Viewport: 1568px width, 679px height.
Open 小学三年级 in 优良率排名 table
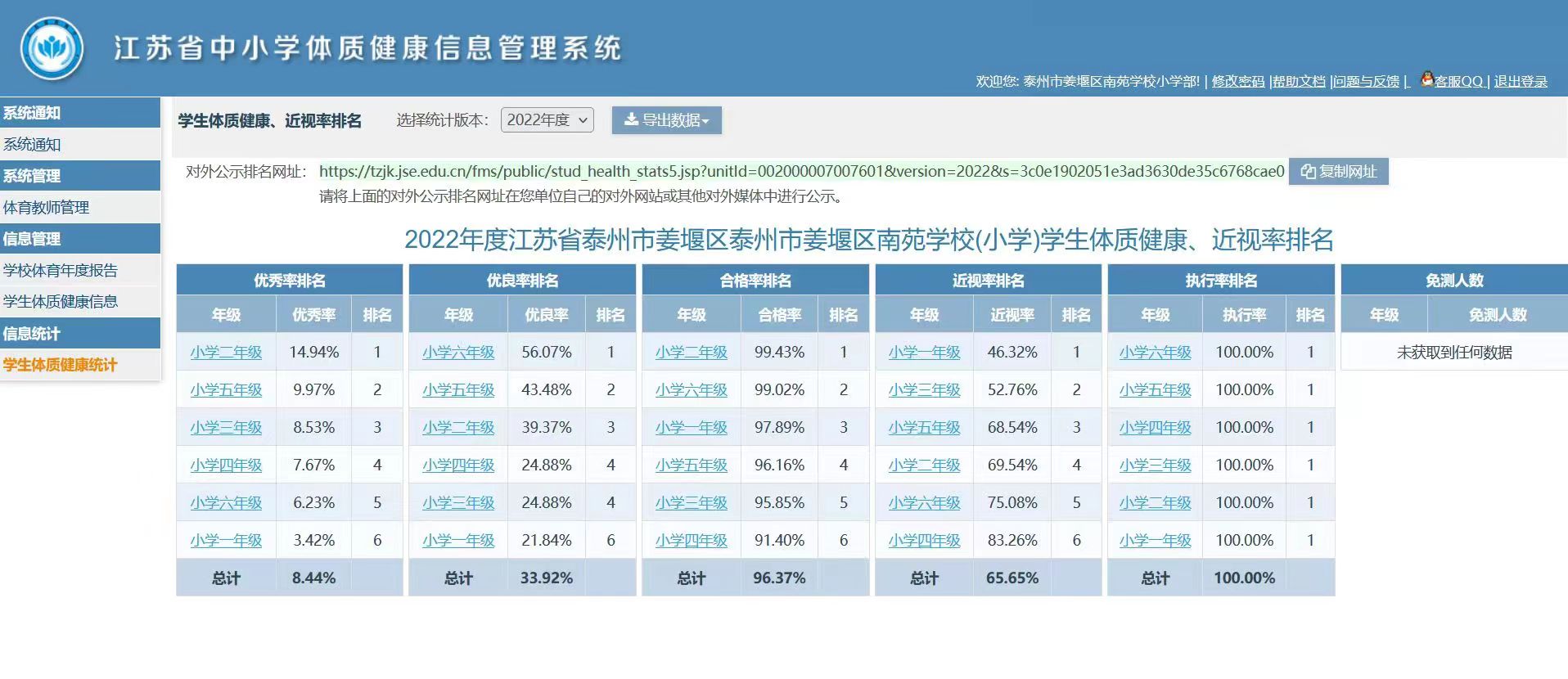point(458,503)
